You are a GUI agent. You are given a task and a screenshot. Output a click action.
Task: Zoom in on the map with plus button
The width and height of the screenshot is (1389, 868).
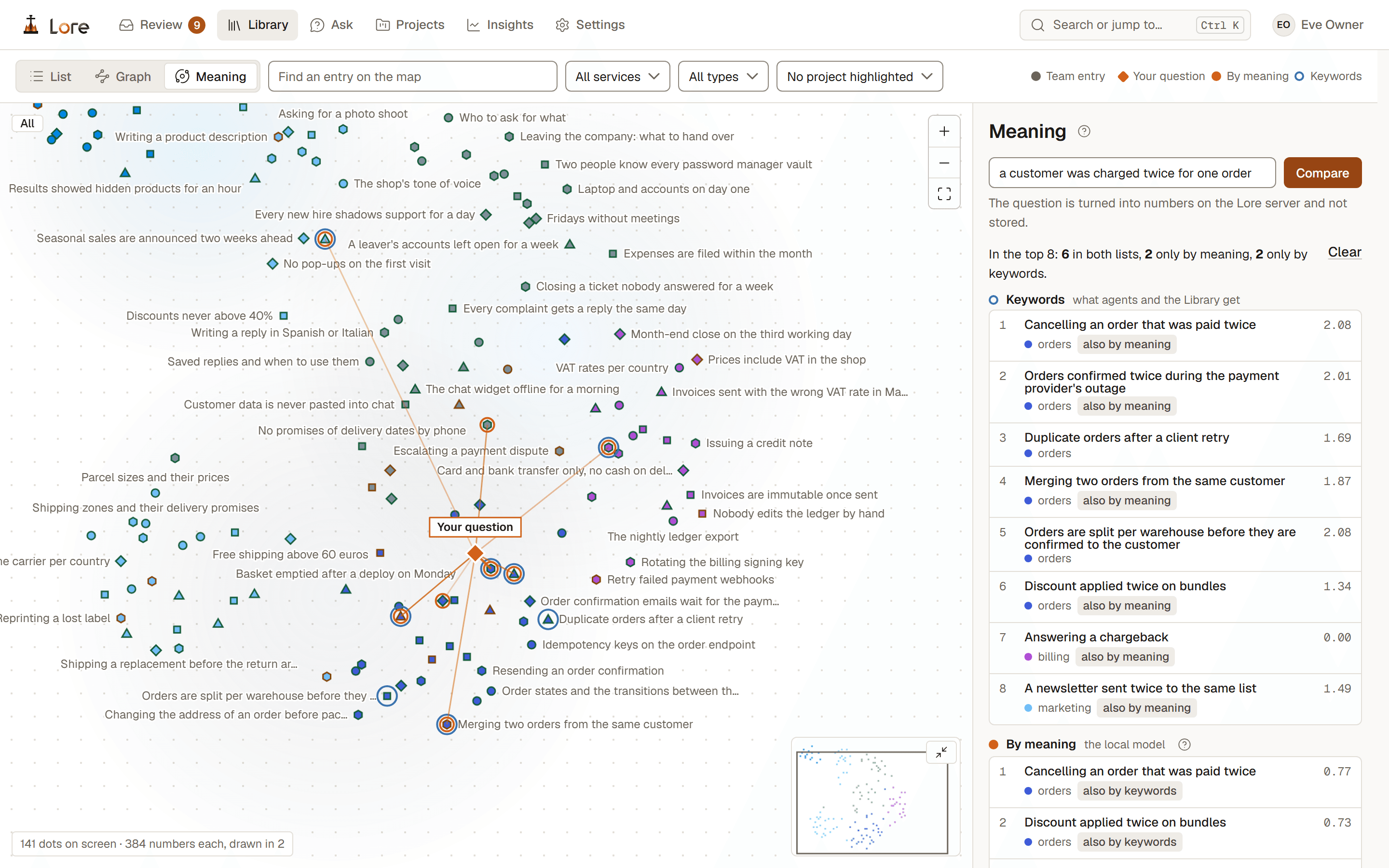click(943, 132)
